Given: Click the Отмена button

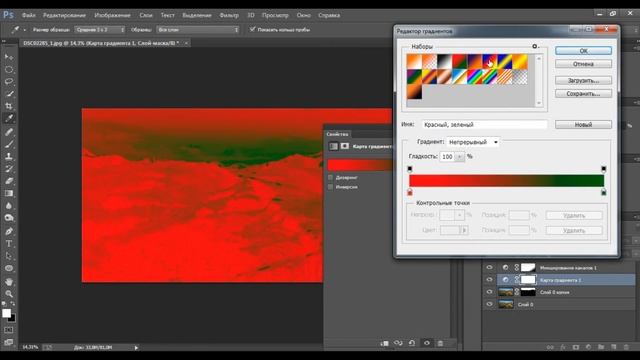Looking at the screenshot, I should [x=583, y=64].
